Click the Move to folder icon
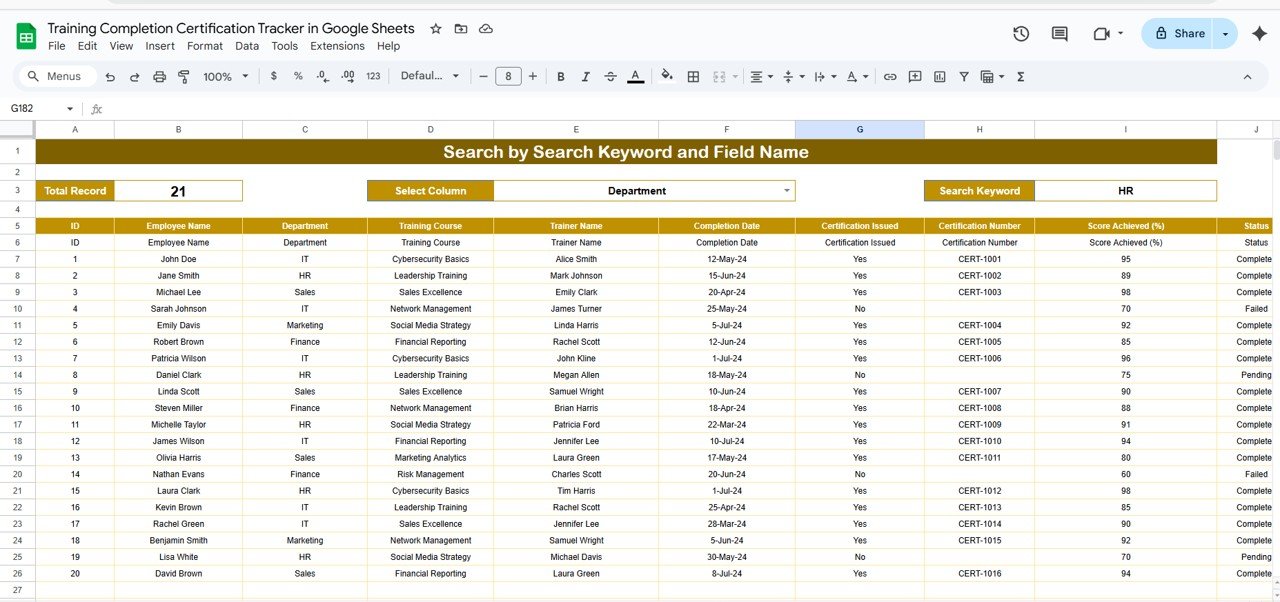Viewport: 1280px width, 602px height. click(x=460, y=29)
